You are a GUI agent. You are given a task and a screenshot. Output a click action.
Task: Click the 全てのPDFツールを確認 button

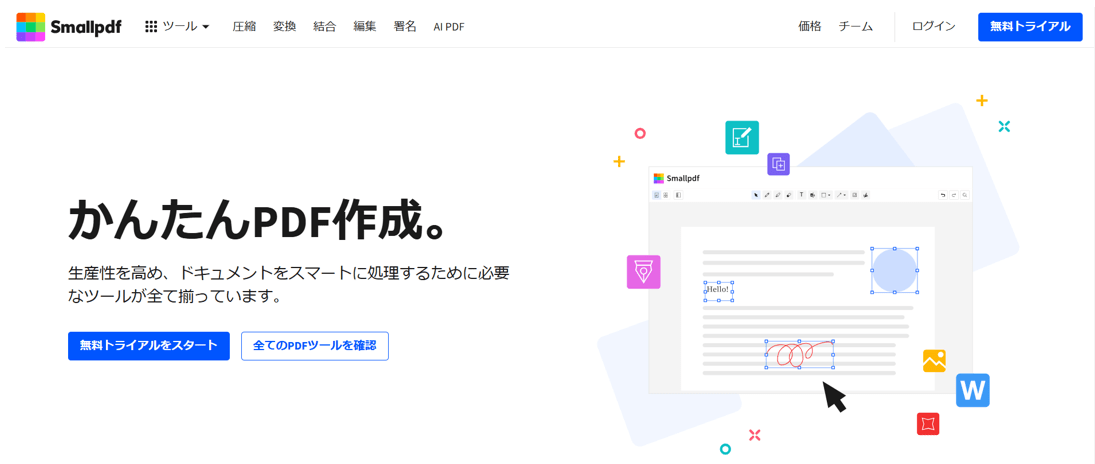click(315, 346)
